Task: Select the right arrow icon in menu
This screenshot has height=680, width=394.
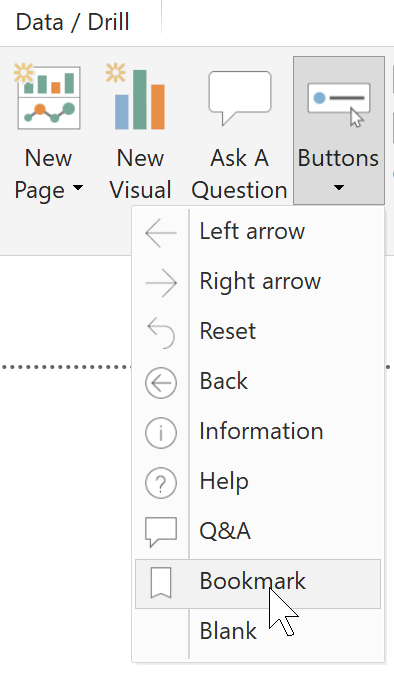Action: (161, 283)
